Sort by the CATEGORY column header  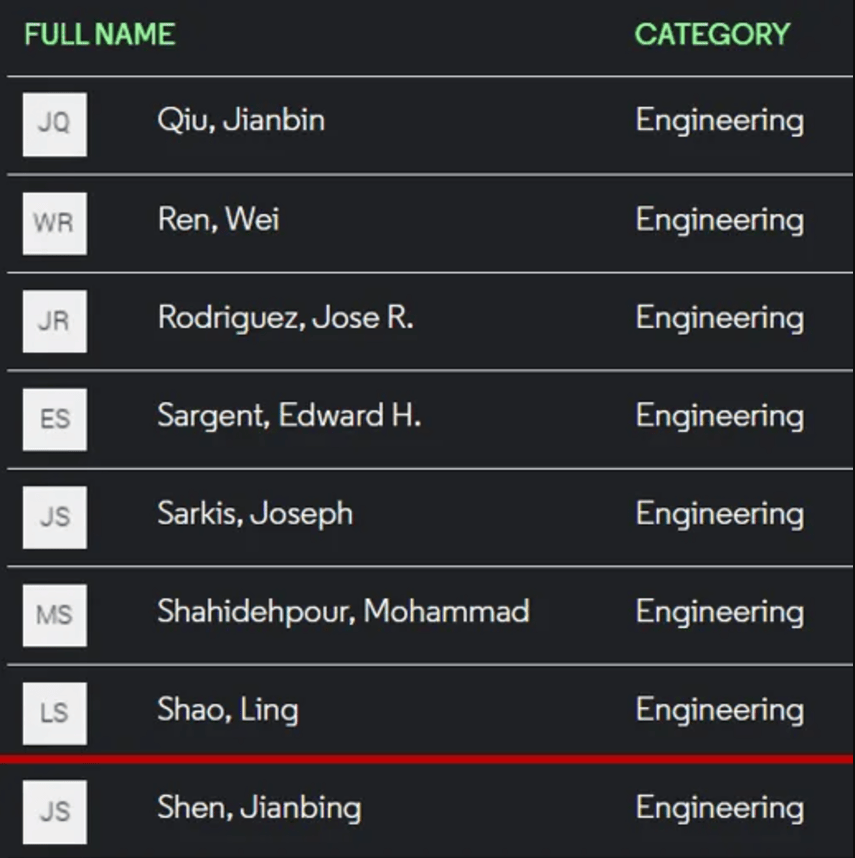[711, 35]
